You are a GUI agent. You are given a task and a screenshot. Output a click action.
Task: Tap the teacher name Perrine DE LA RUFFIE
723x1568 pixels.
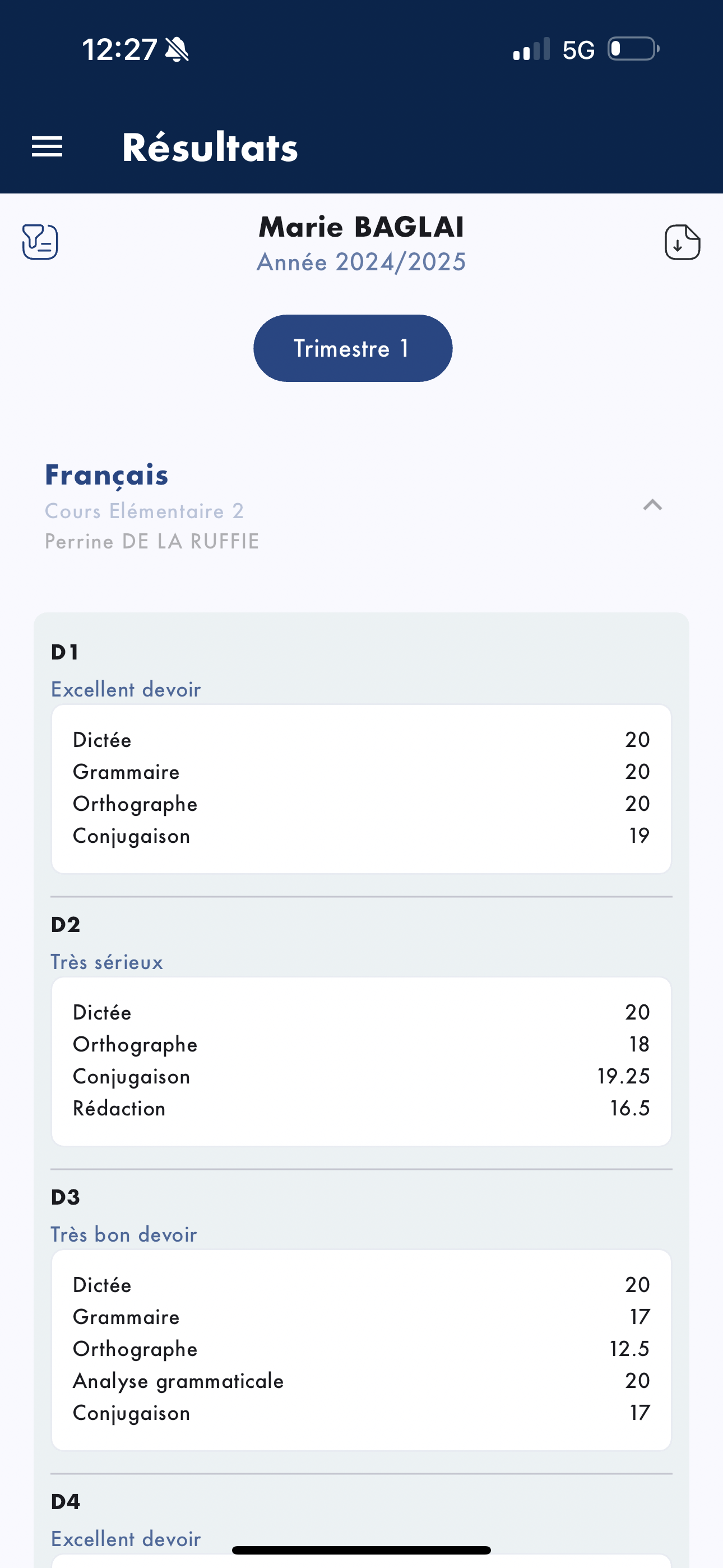click(x=152, y=542)
